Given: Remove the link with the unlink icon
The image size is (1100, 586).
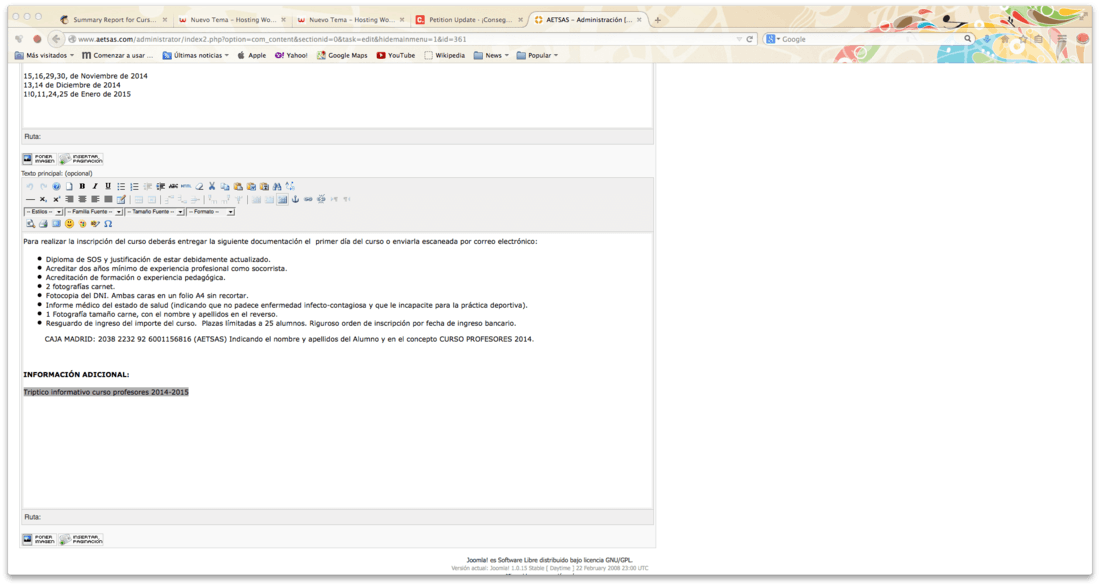Looking at the screenshot, I should (321, 199).
